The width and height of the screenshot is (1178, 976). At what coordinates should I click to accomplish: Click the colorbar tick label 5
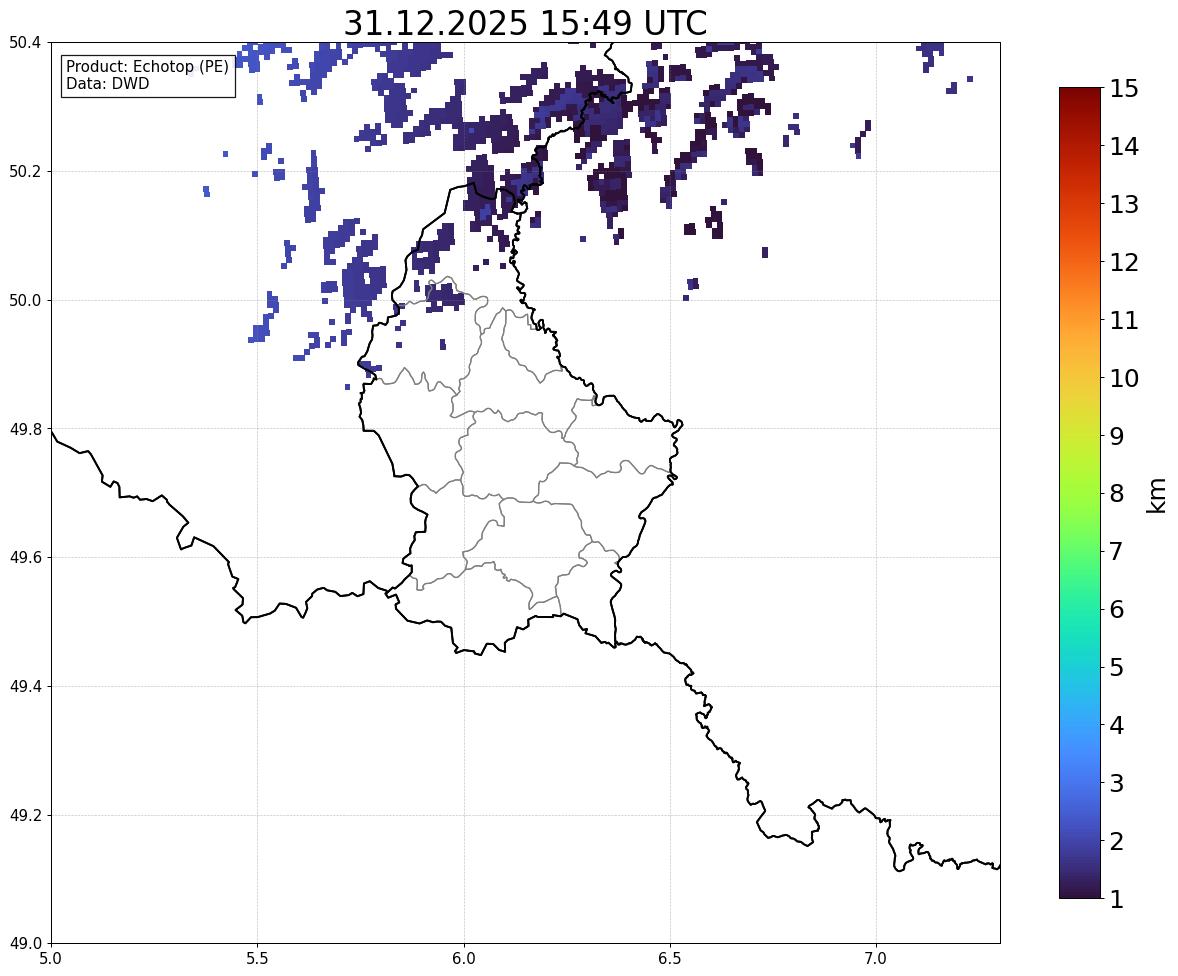(1117, 667)
